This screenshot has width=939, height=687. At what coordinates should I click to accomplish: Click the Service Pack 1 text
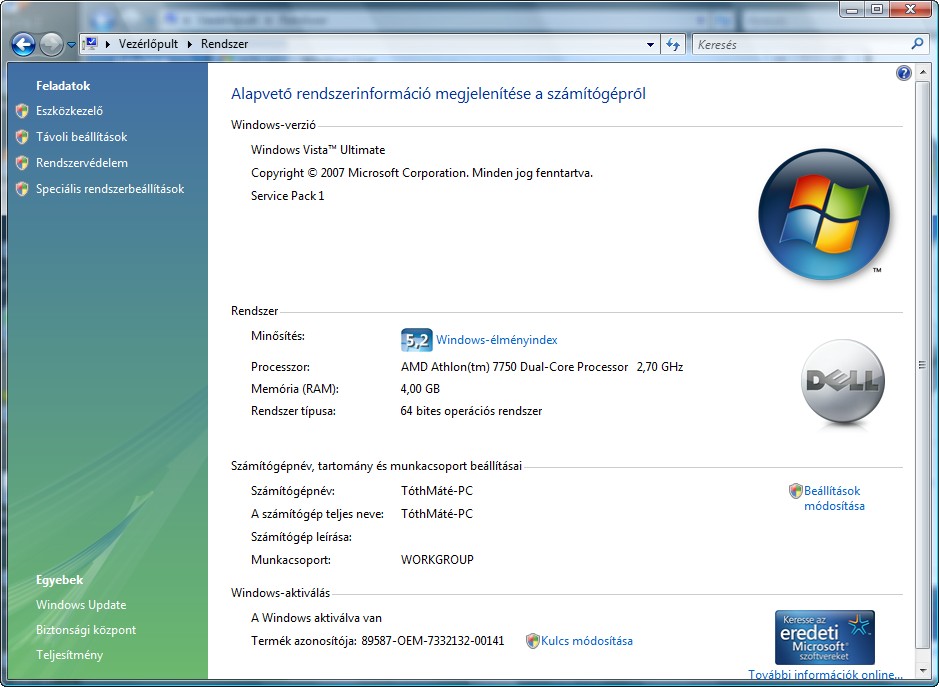(x=287, y=196)
